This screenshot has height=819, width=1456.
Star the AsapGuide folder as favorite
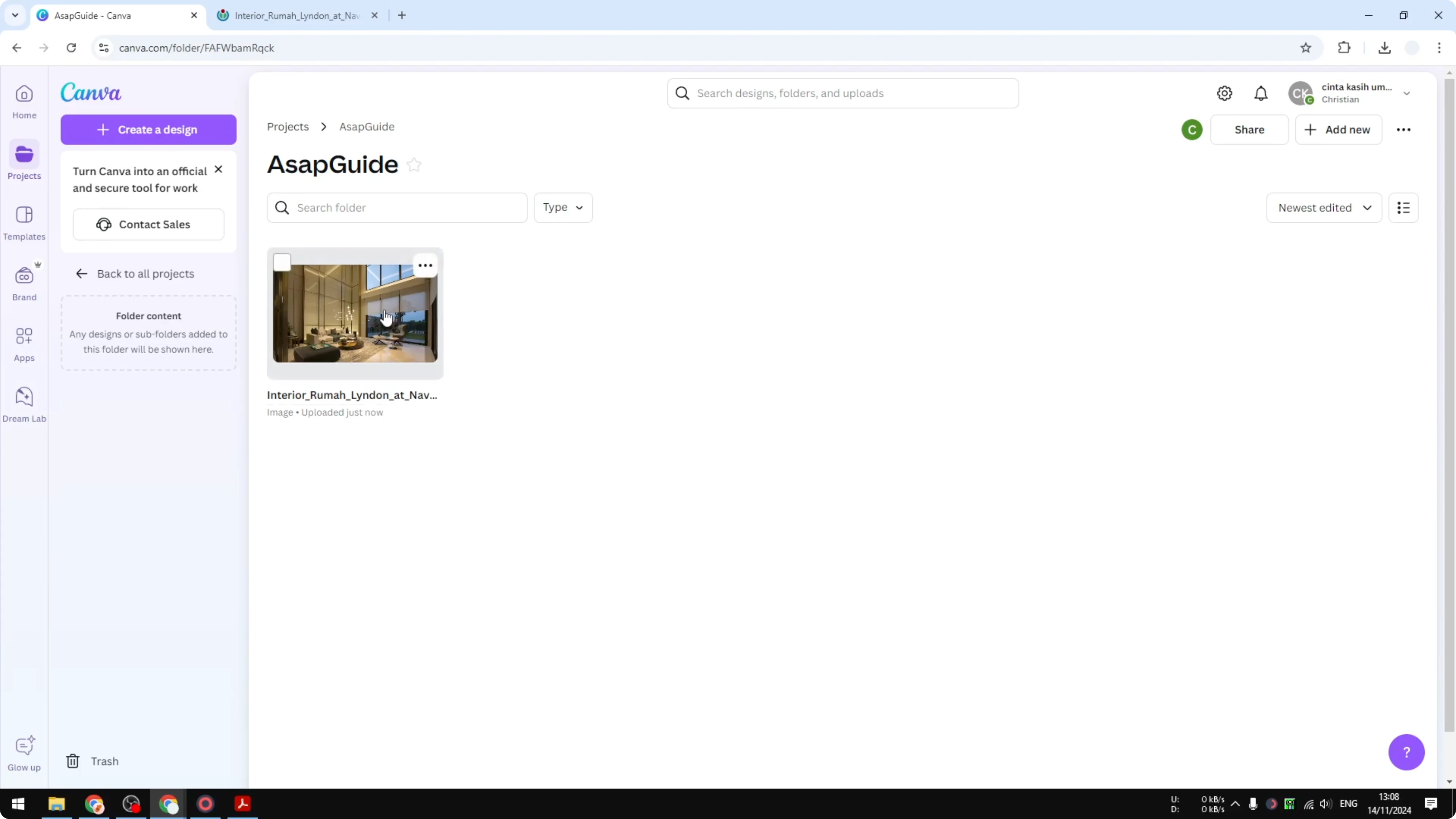tap(414, 165)
